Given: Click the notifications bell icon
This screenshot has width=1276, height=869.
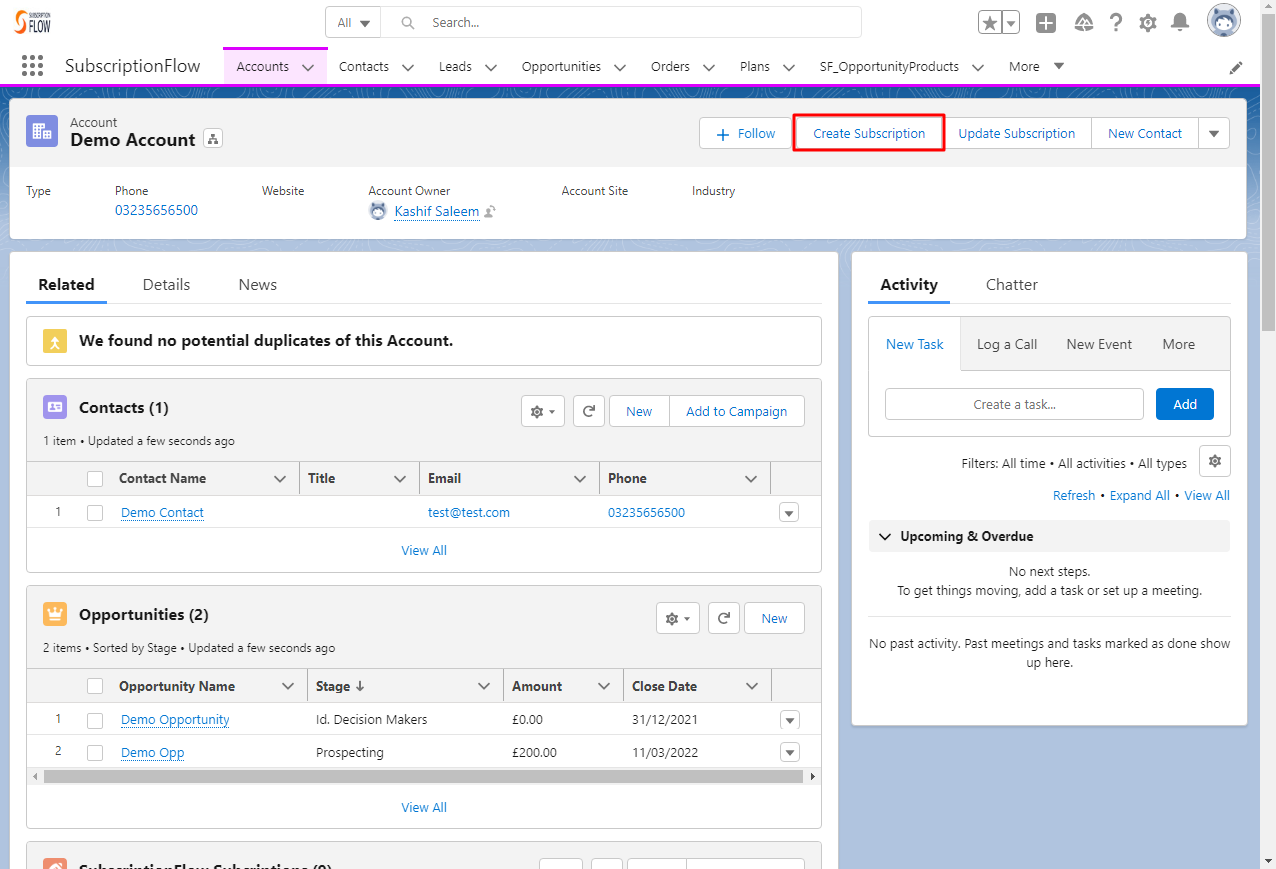Looking at the screenshot, I should pos(1179,21).
